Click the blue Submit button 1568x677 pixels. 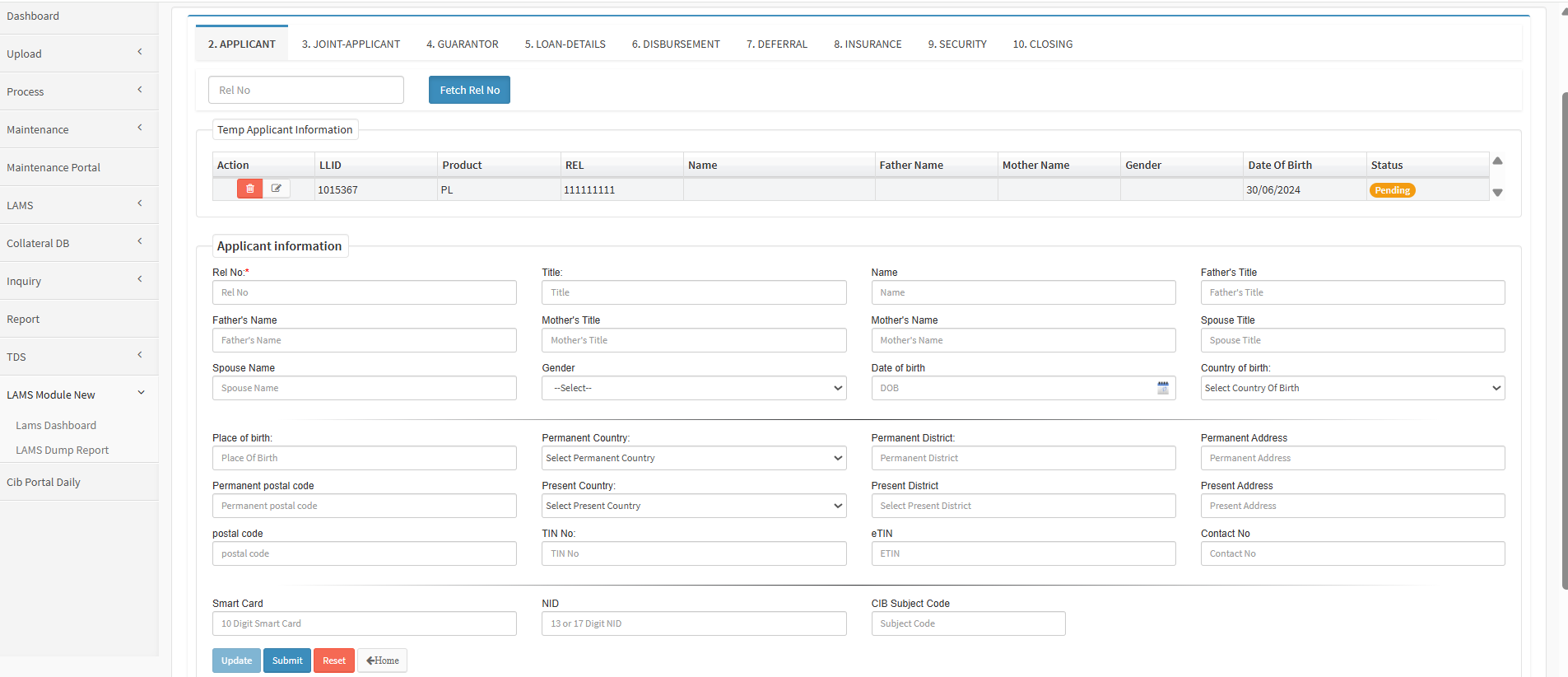[x=287, y=661]
